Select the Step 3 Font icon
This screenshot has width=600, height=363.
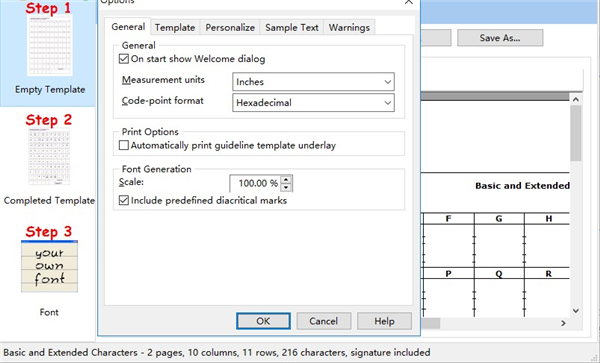coord(49,266)
